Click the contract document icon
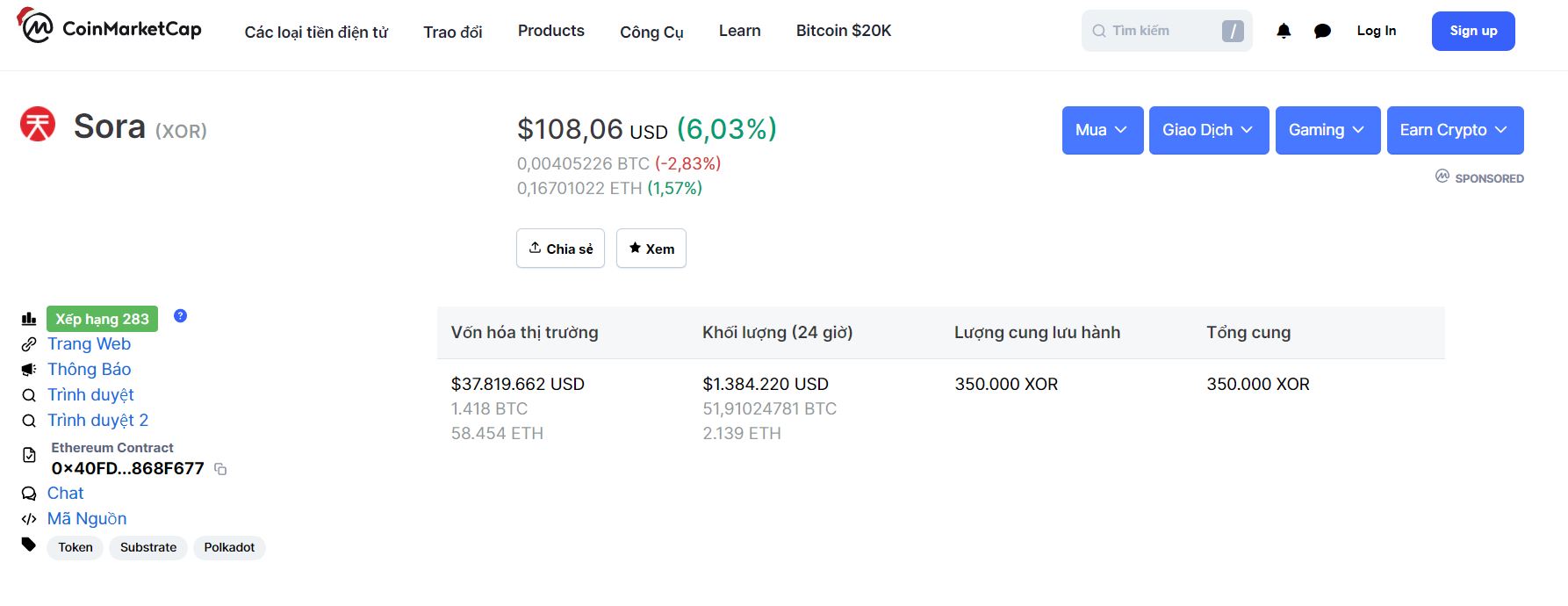 (29, 455)
